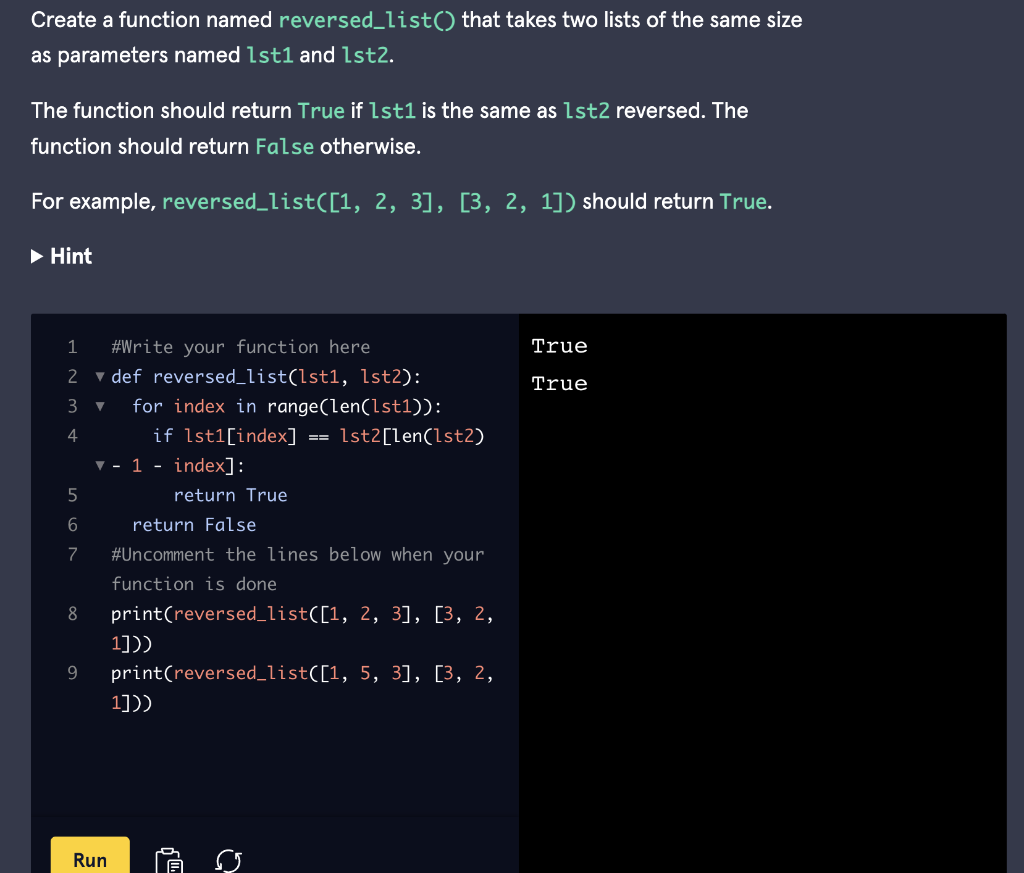Click the print call with [1, 2, 3] on line 8

point(302,628)
